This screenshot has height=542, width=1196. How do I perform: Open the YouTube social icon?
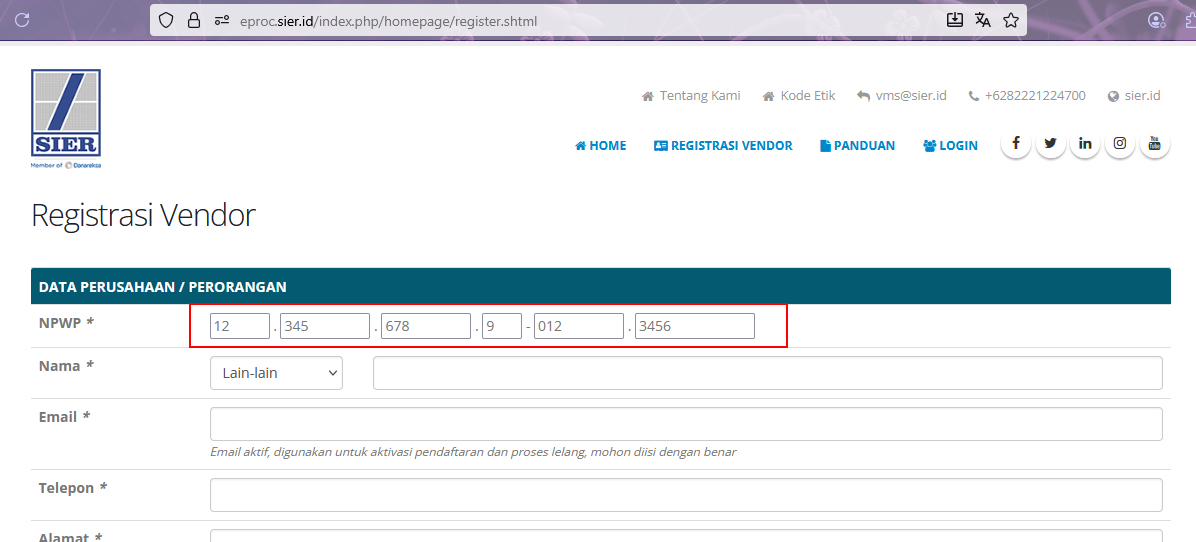1154,144
